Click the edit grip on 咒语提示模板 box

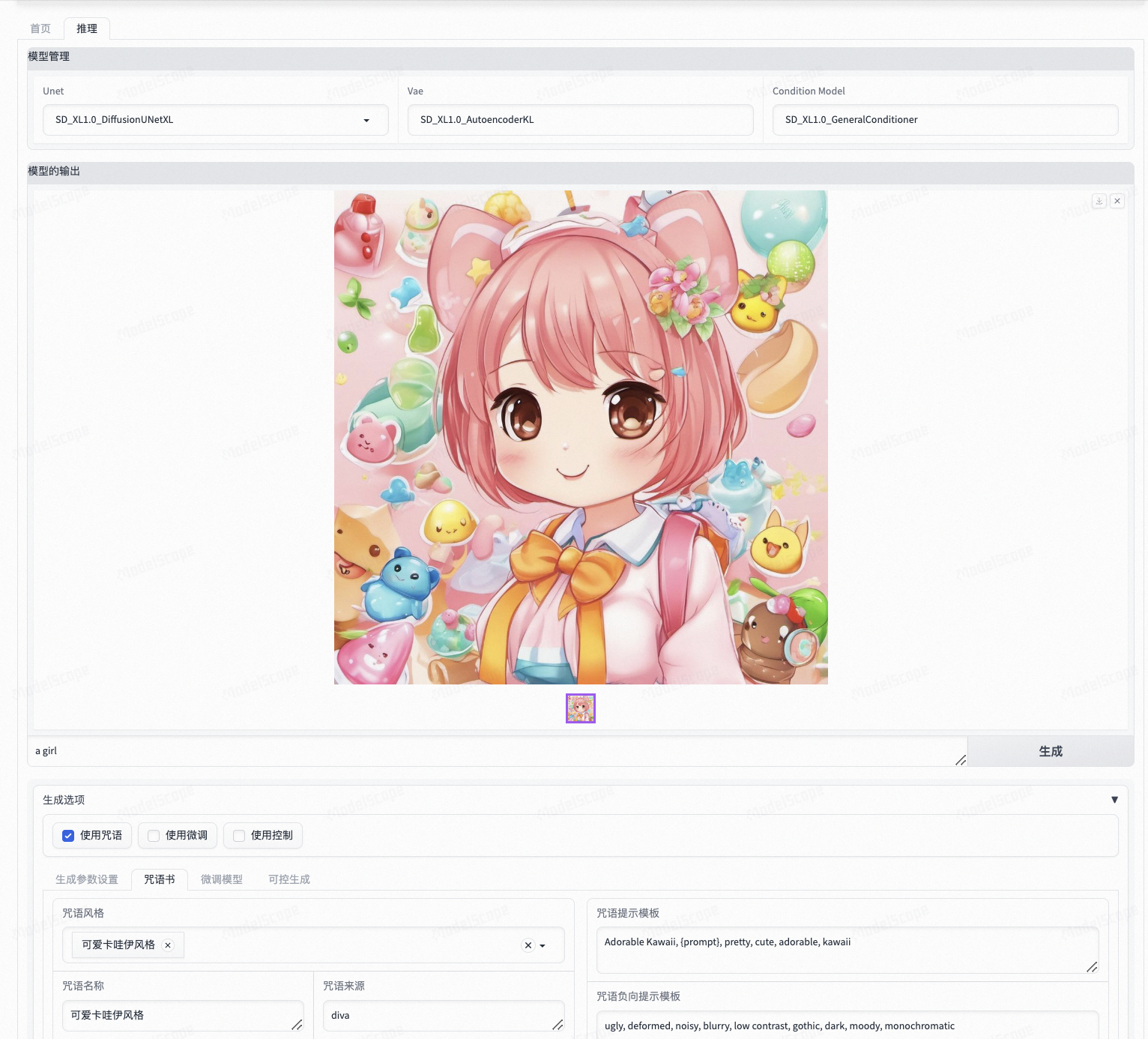pos(1093,968)
